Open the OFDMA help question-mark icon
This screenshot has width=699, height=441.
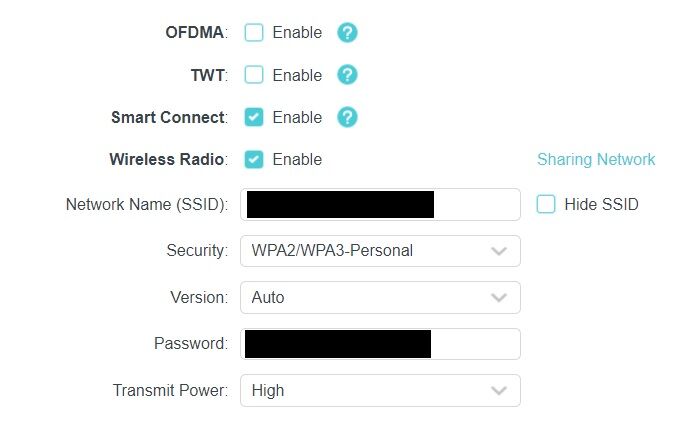[347, 33]
